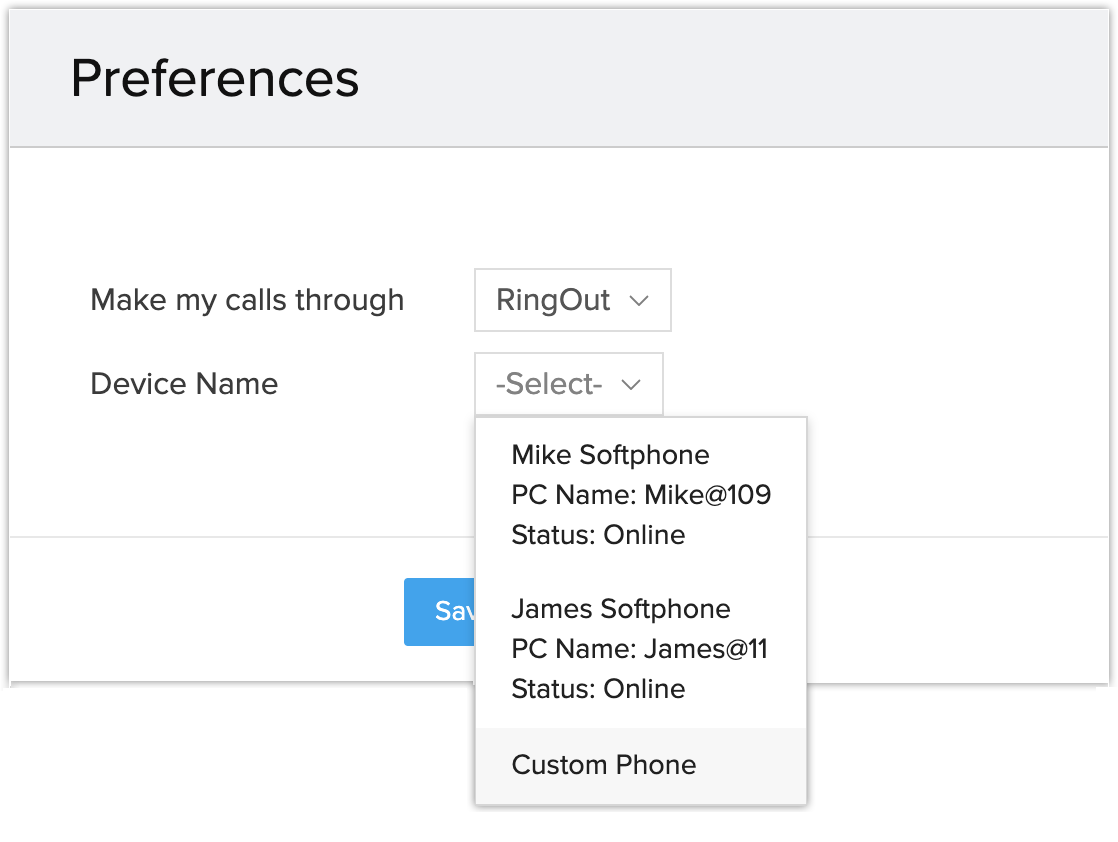Choose James Softphone from the list
Viewport: 1118px width, 842px height.
click(620, 609)
